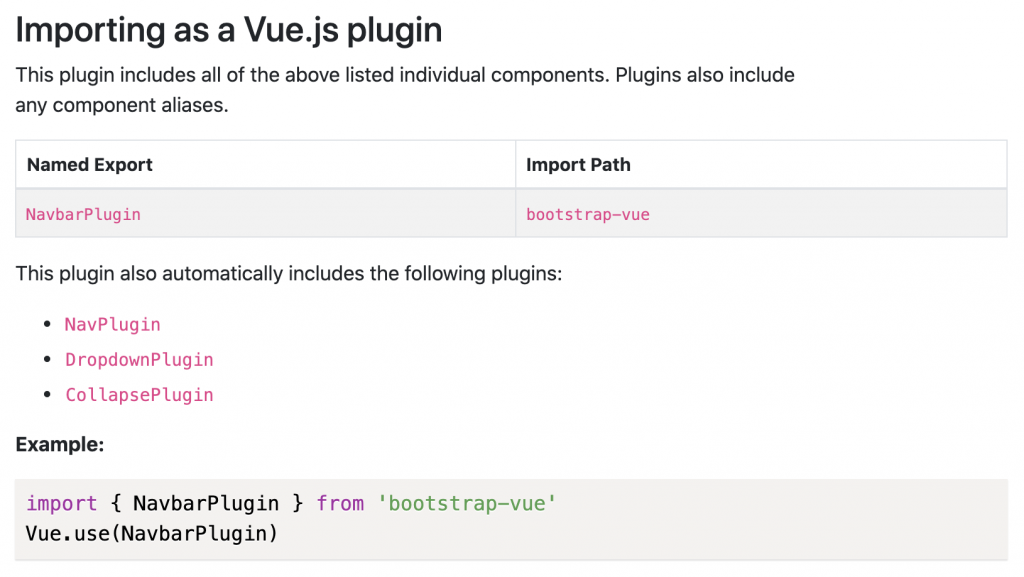Click the bullet point beside NavPlugin
The height and width of the screenshot is (577, 1024).
pyautogui.click(x=46, y=324)
